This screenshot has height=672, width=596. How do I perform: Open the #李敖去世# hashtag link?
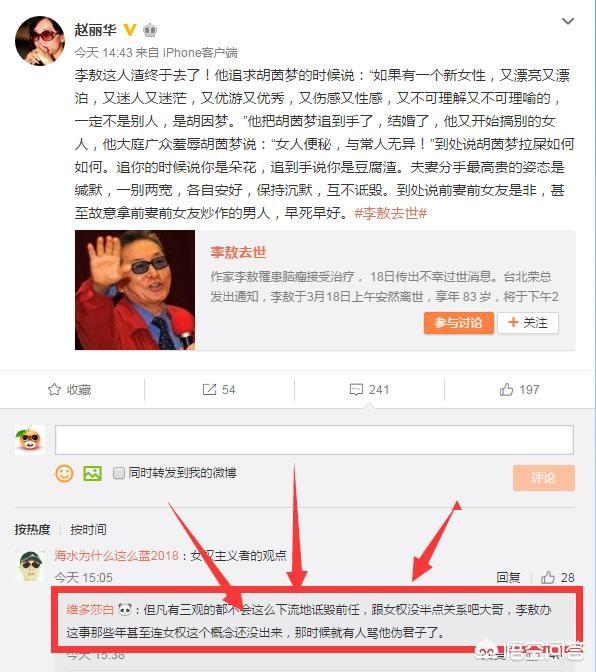point(391,213)
